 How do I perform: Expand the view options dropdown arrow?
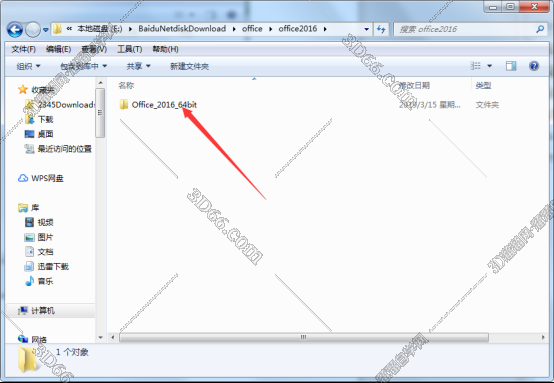(489, 66)
